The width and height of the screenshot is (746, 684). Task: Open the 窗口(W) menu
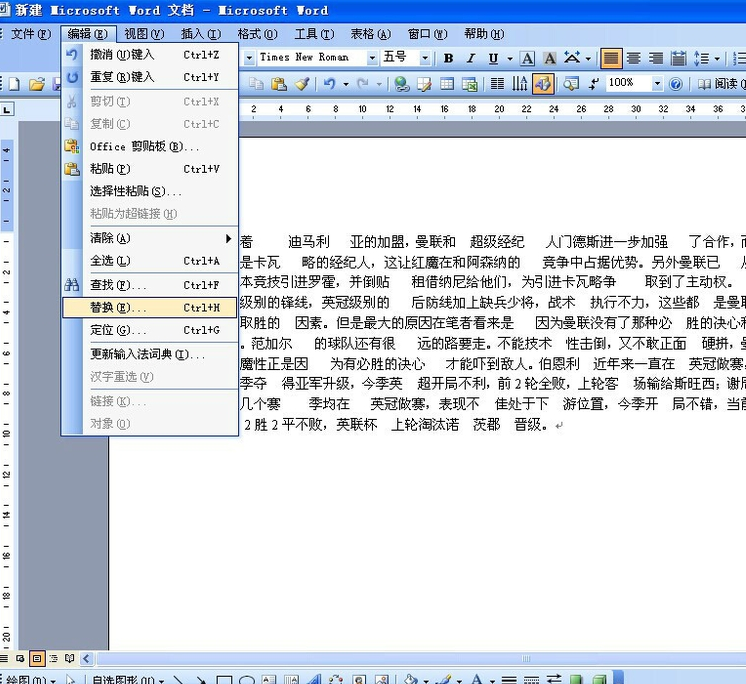pyautogui.click(x=427, y=34)
